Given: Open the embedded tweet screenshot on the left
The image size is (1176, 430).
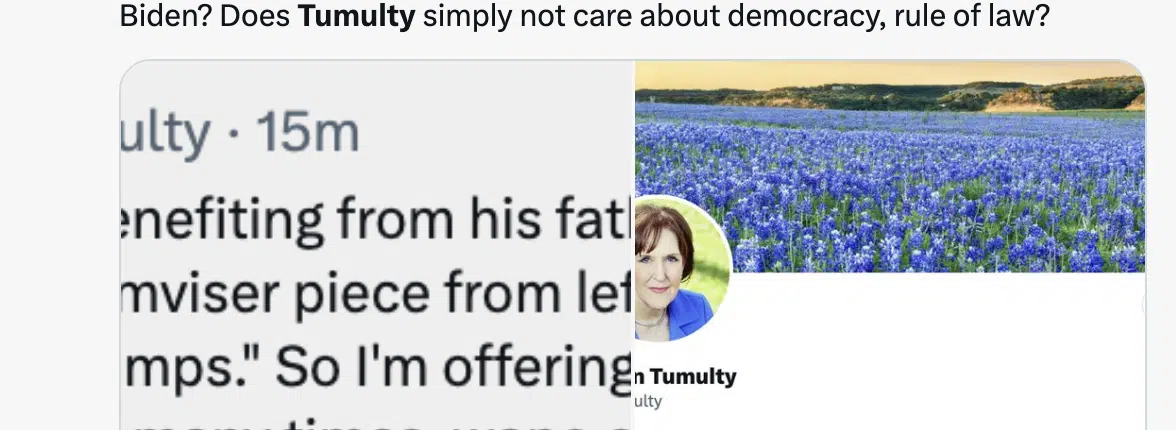Looking at the screenshot, I should tap(377, 245).
